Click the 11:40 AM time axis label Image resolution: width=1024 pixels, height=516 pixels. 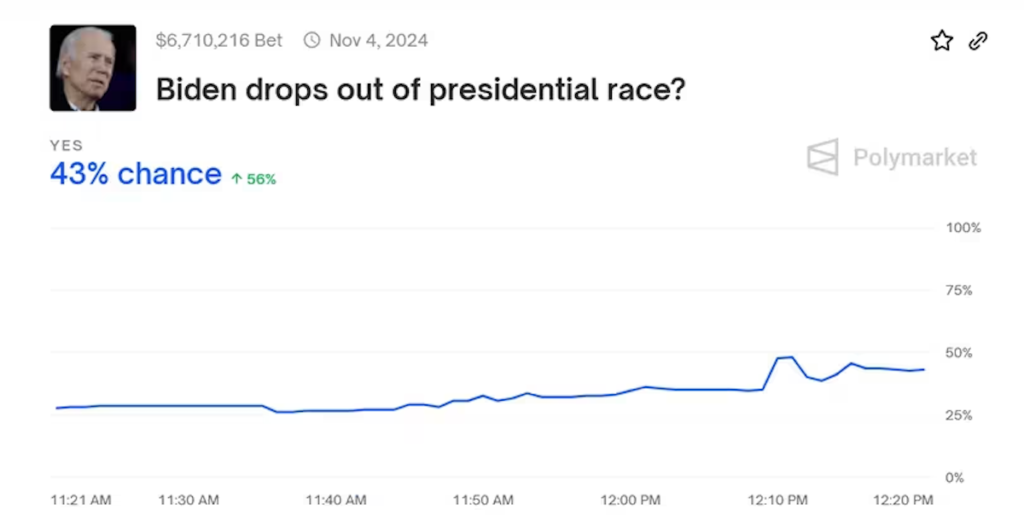336,499
